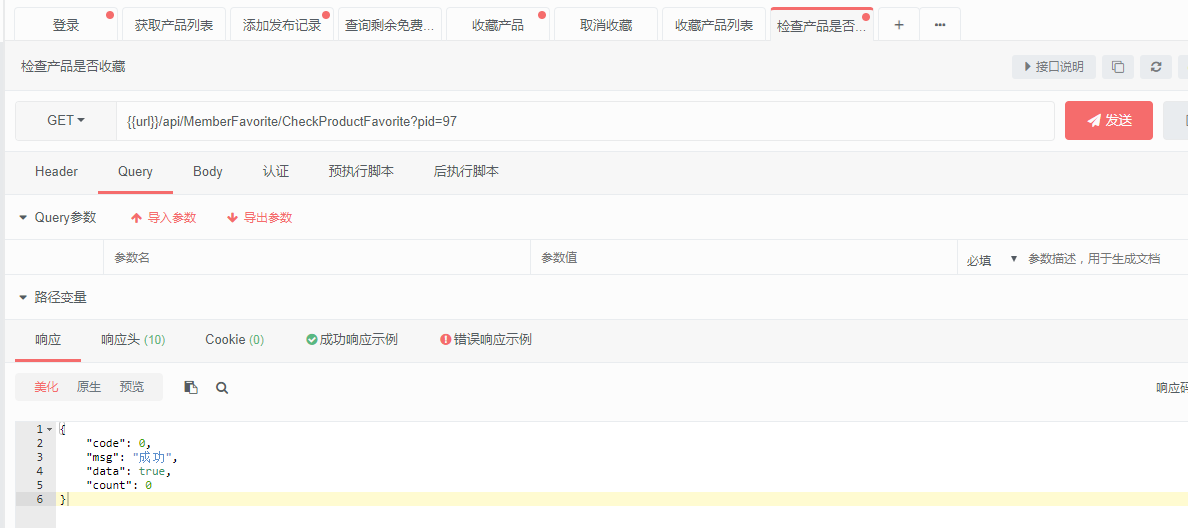Open the more tabs ellipsis menu
This screenshot has width=1188, height=528.
[940, 25]
